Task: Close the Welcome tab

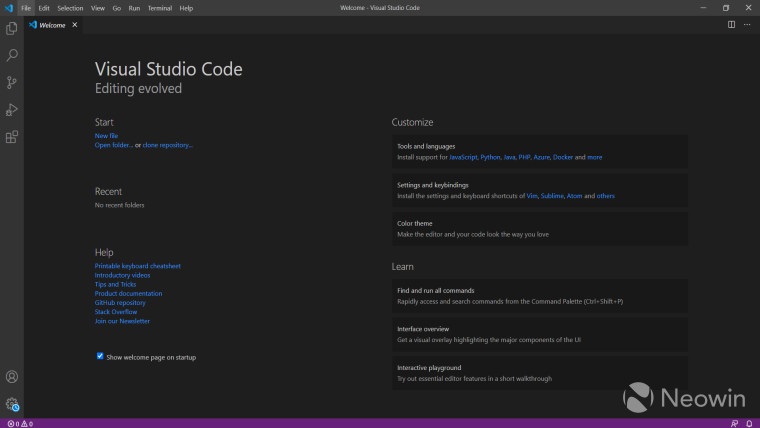Action: coord(74,24)
